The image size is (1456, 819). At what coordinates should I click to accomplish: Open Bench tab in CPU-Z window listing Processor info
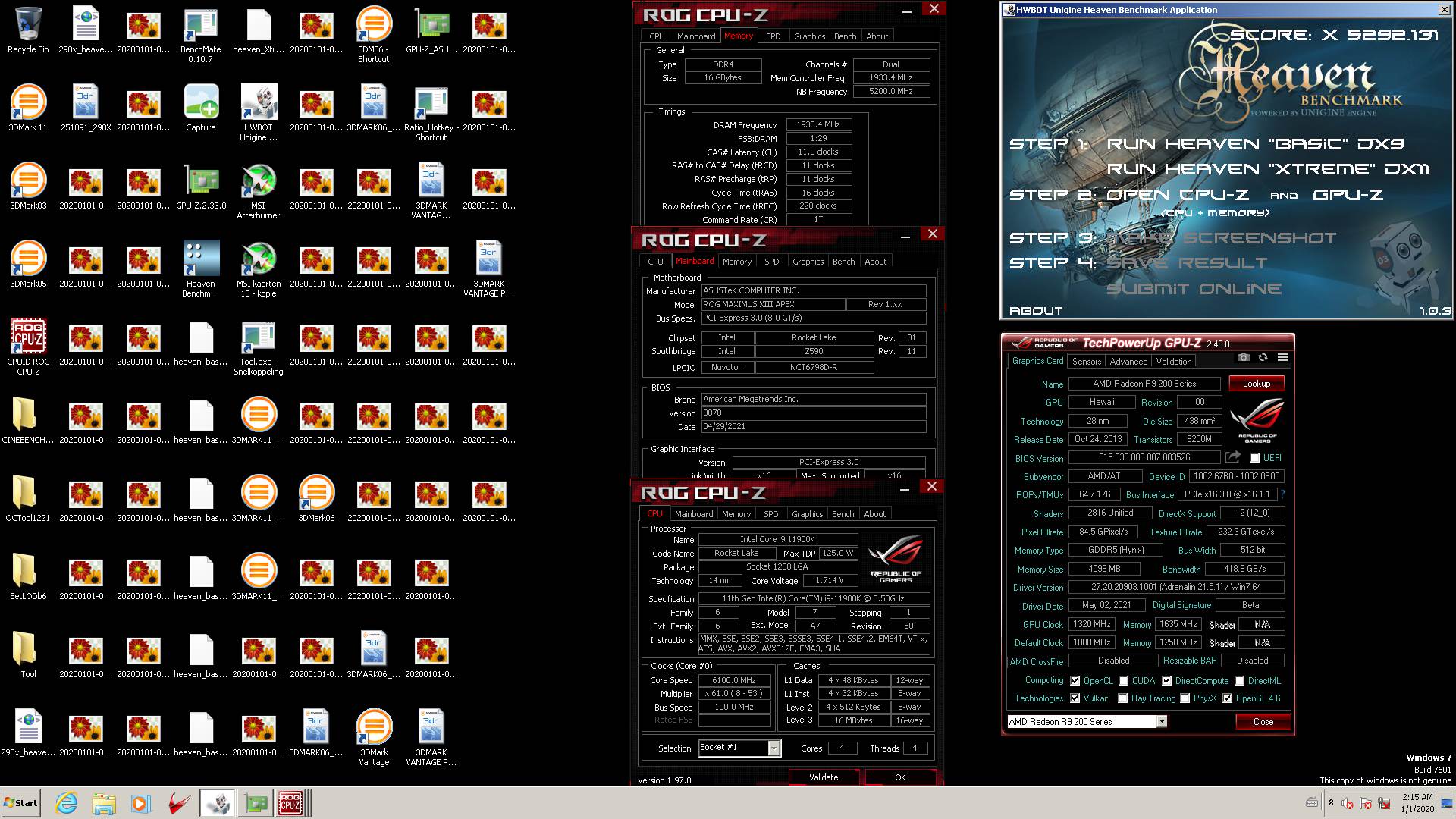tap(843, 514)
